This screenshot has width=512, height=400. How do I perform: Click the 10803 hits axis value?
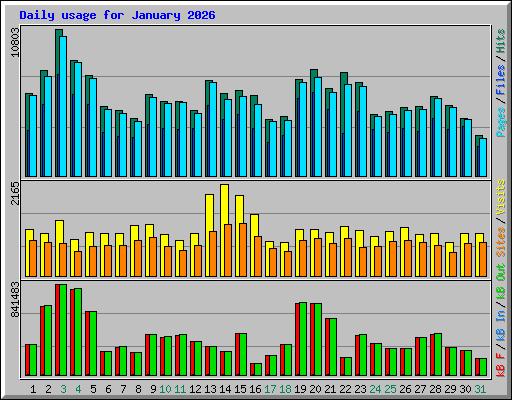(x=15, y=42)
